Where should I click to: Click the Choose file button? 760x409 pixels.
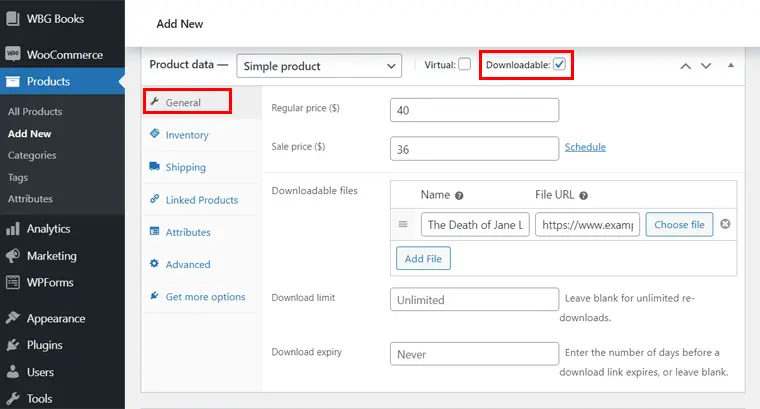[x=679, y=224]
